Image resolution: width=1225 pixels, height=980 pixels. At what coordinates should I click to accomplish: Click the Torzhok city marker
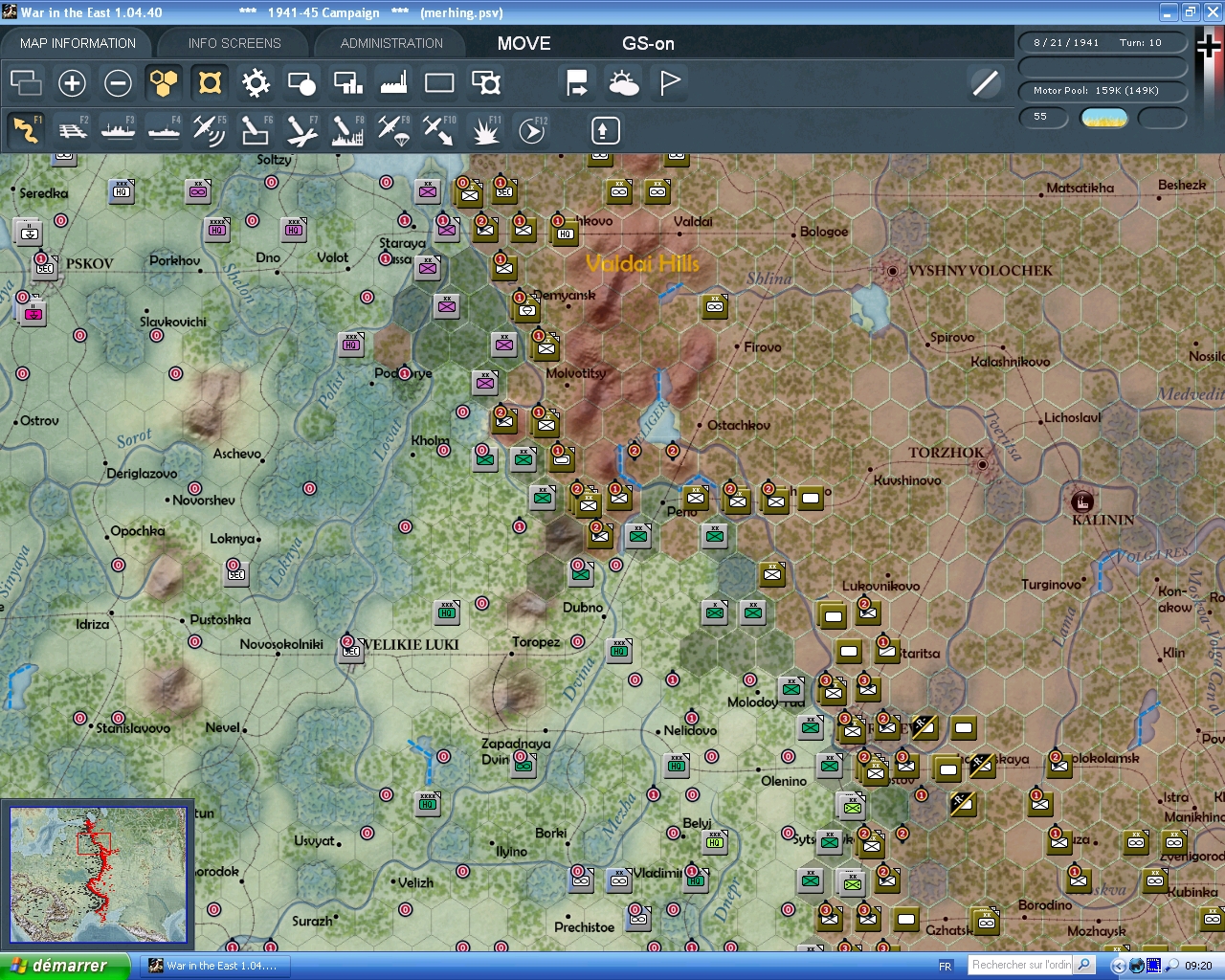(982, 465)
